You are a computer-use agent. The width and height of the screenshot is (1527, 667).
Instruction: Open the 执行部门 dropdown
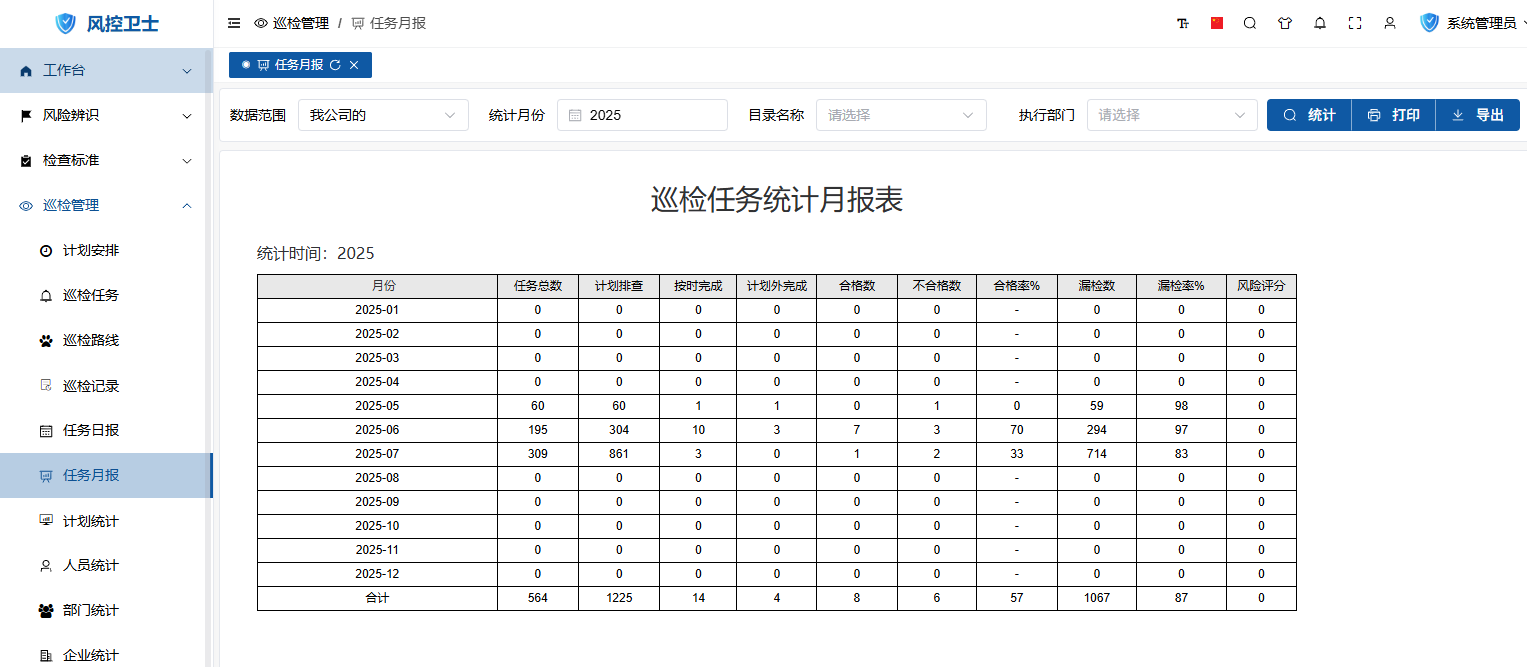[1171, 115]
